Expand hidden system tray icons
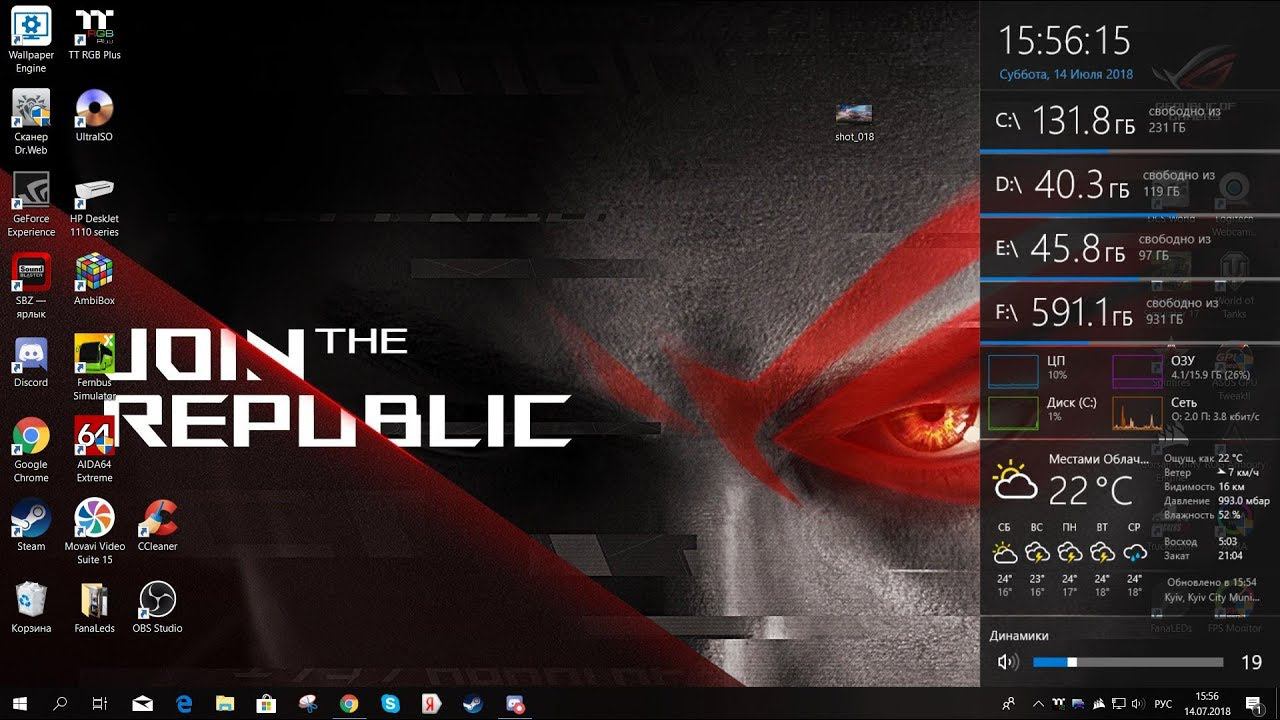Image resolution: width=1280 pixels, height=720 pixels. (1037, 703)
